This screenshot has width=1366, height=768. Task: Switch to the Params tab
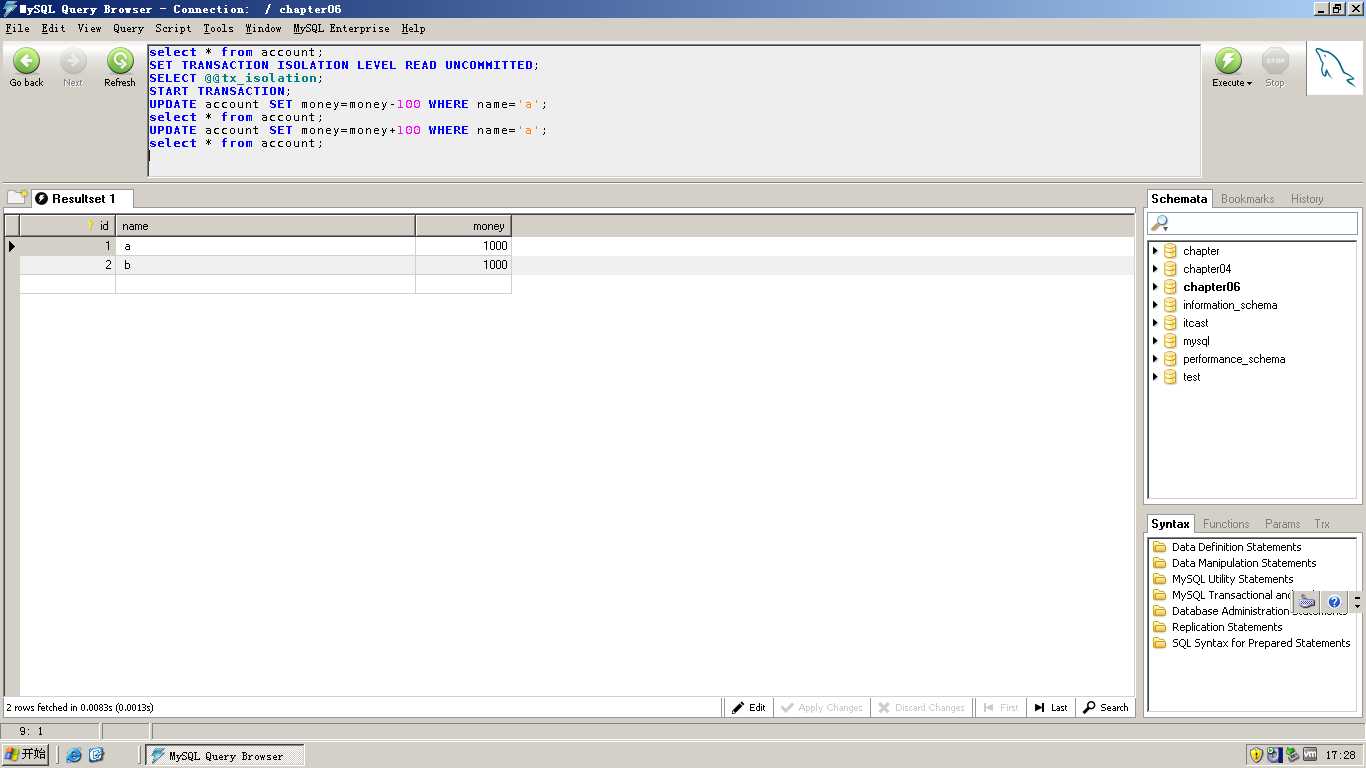coord(1282,524)
